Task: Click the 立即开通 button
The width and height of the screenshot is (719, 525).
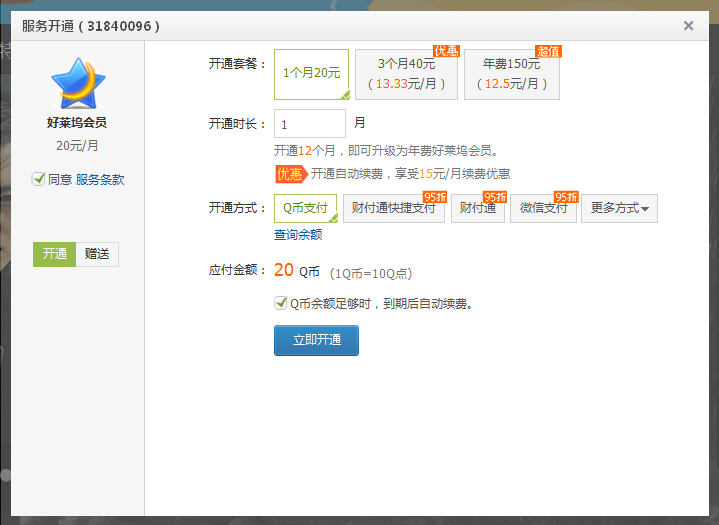Action: pos(316,340)
